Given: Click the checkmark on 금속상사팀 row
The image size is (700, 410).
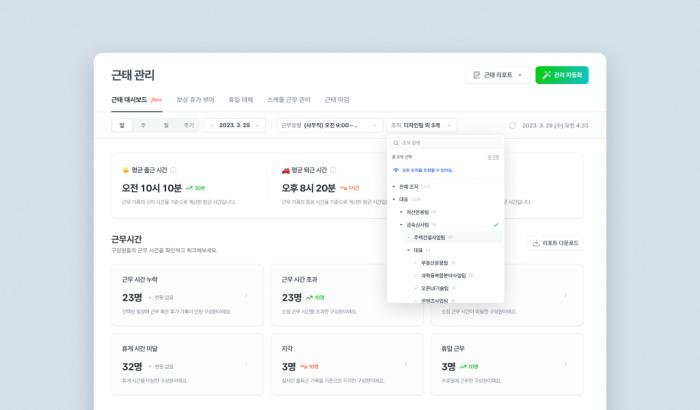Looking at the screenshot, I should pos(496,225).
